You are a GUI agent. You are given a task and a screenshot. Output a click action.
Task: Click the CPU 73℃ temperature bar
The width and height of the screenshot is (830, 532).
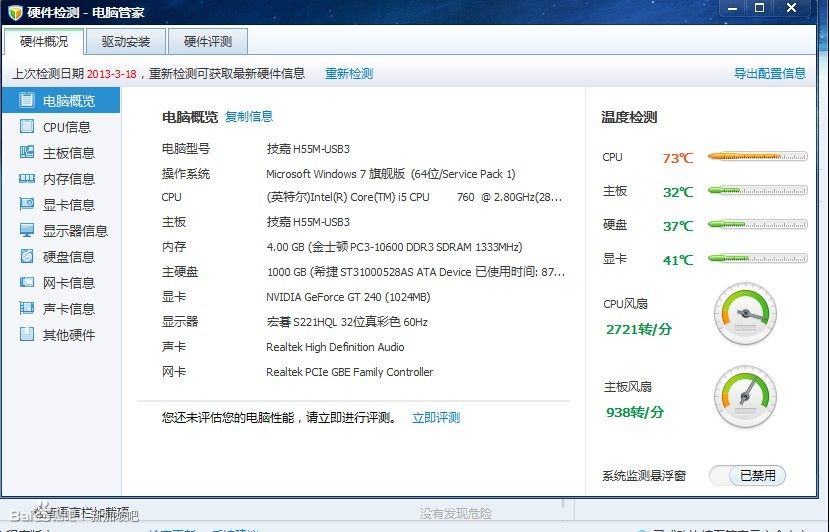pyautogui.click(x=757, y=156)
